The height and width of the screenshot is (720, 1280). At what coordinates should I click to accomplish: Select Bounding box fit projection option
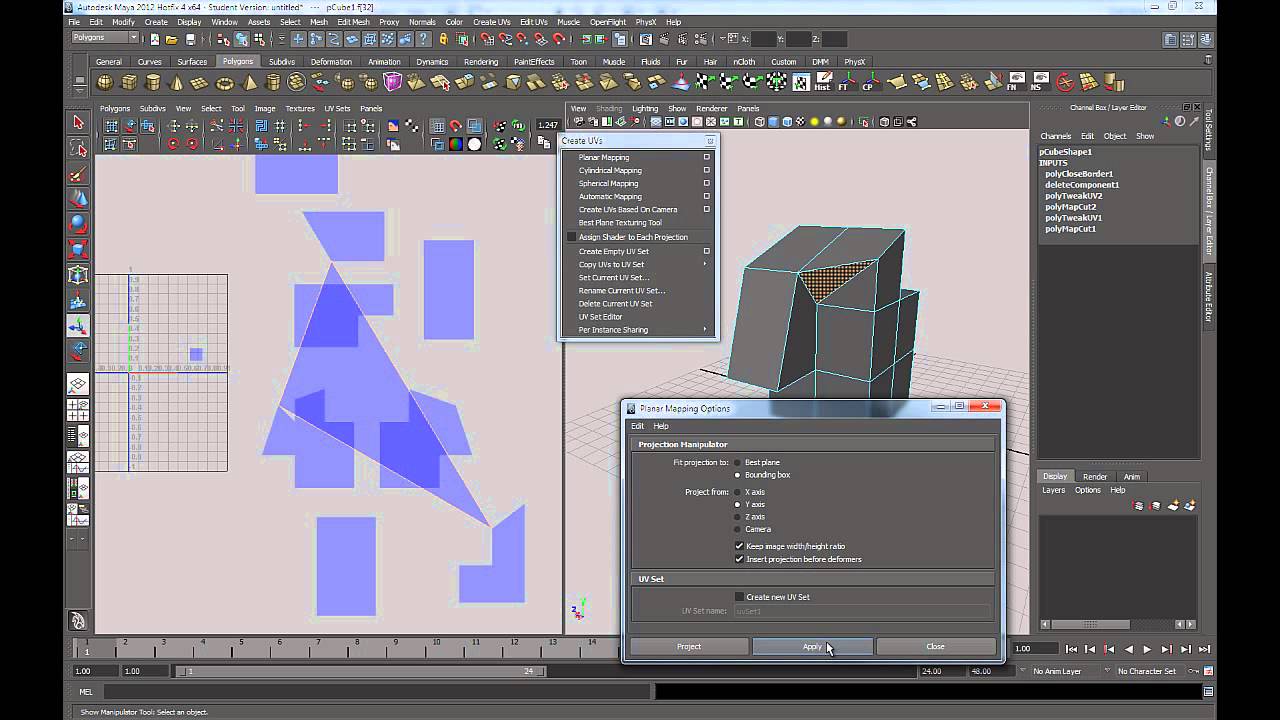click(738, 475)
